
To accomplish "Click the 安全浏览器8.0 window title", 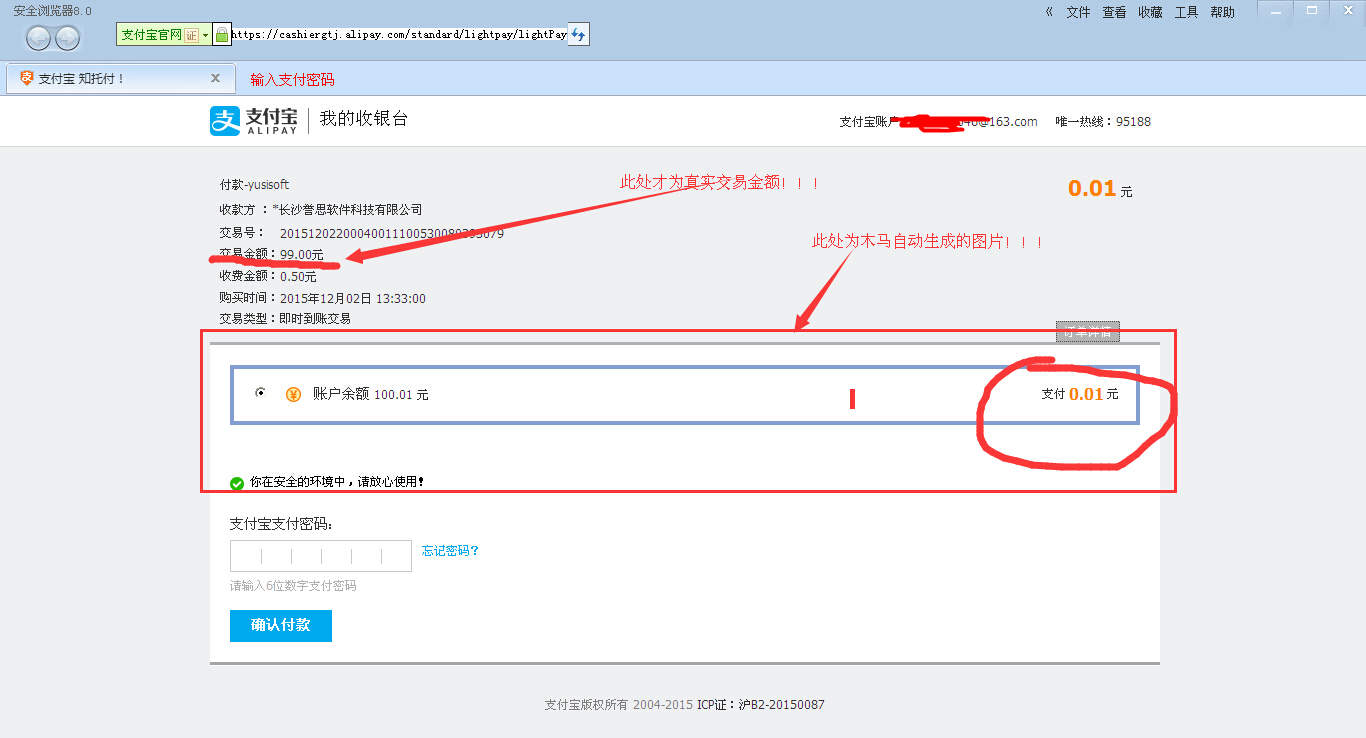I will point(52,10).
